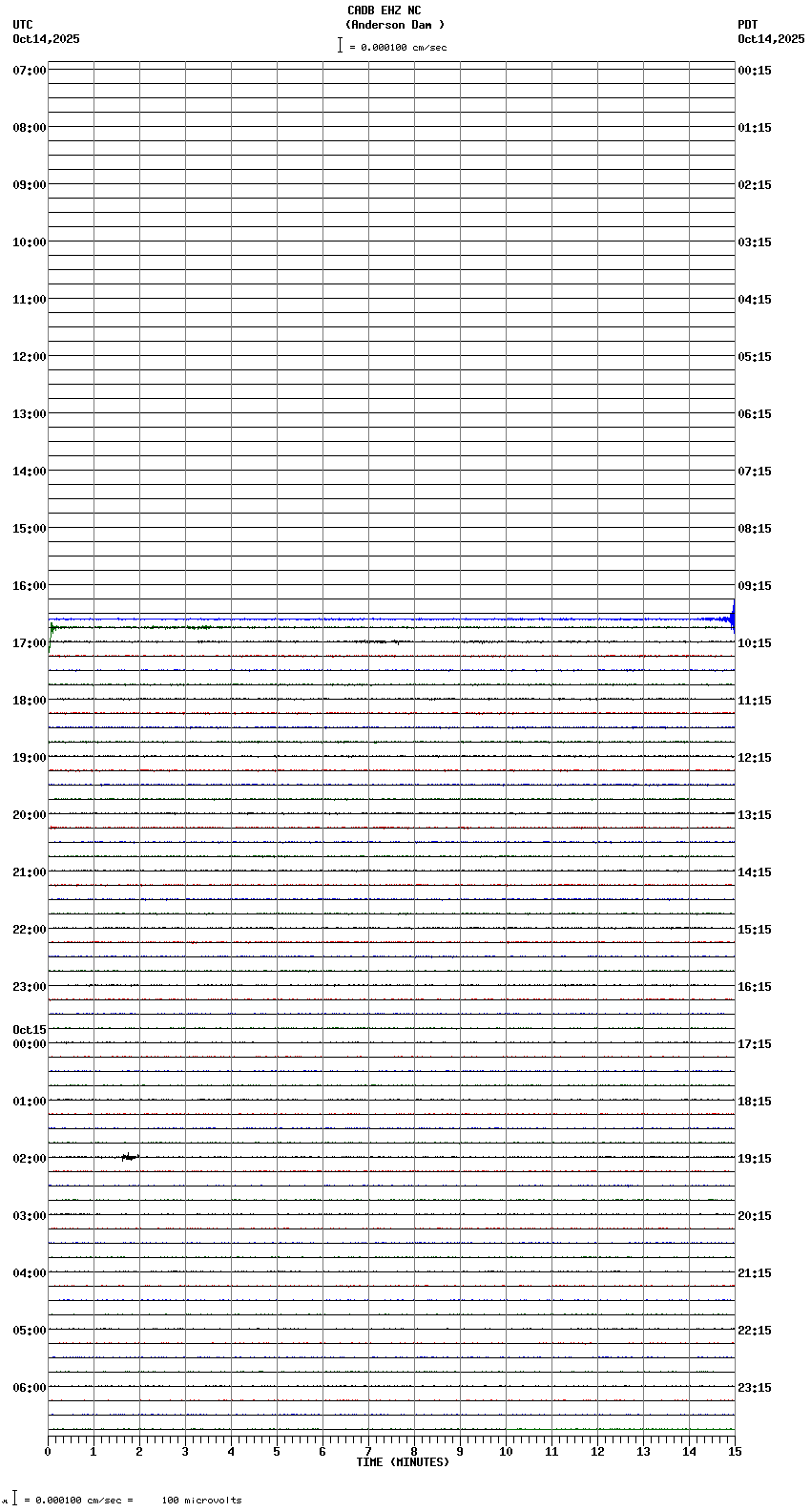Click minute mark 15 on time axis
811x1512 pixels.
click(735, 1452)
